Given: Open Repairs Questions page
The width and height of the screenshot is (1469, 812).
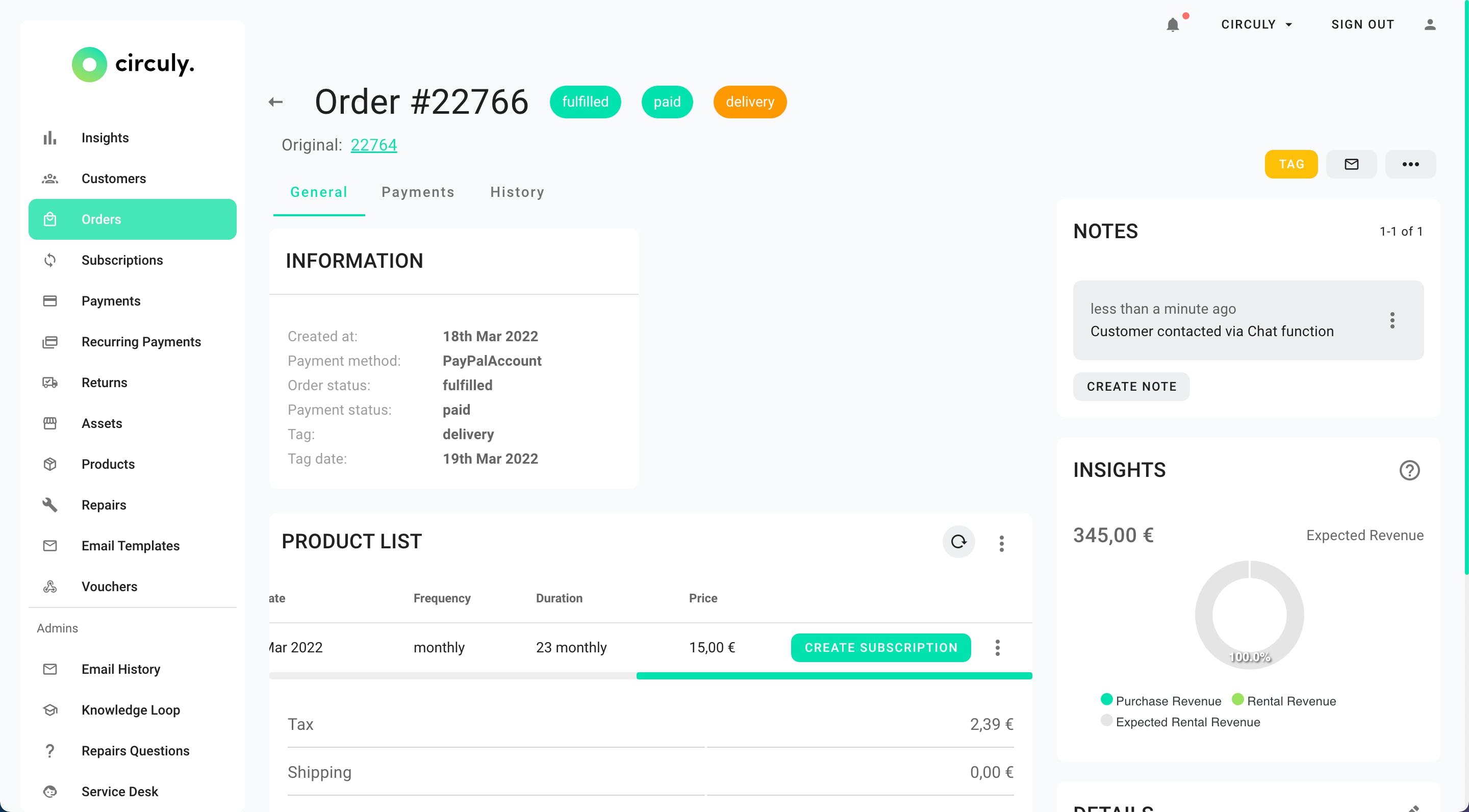Looking at the screenshot, I should [132, 750].
